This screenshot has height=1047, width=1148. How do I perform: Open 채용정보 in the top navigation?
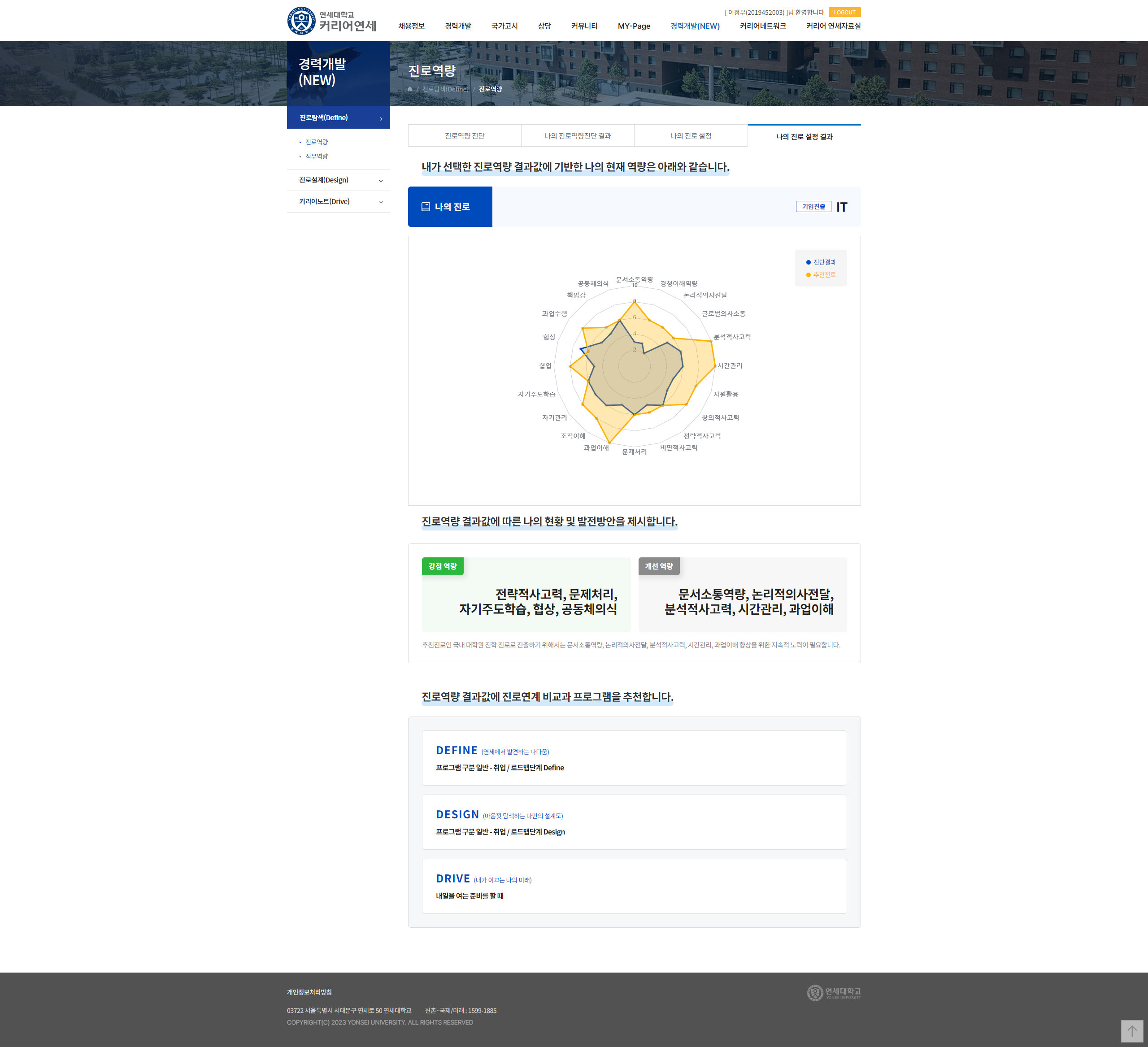(x=411, y=26)
